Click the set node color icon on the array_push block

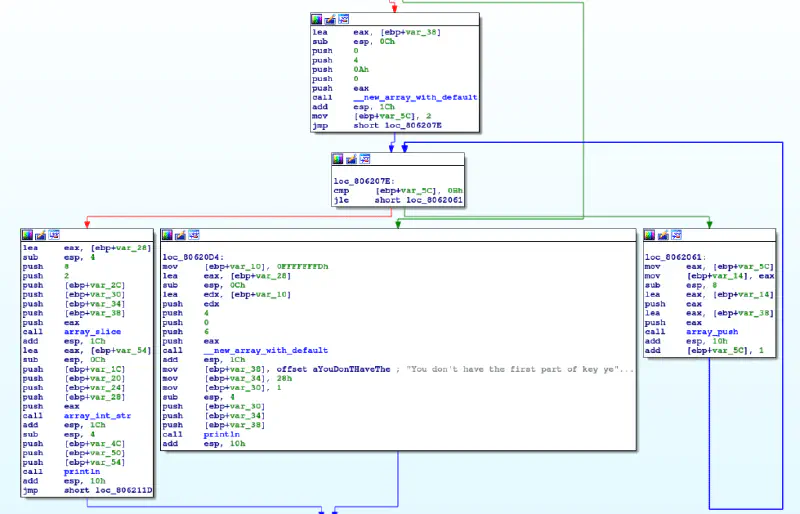651,235
